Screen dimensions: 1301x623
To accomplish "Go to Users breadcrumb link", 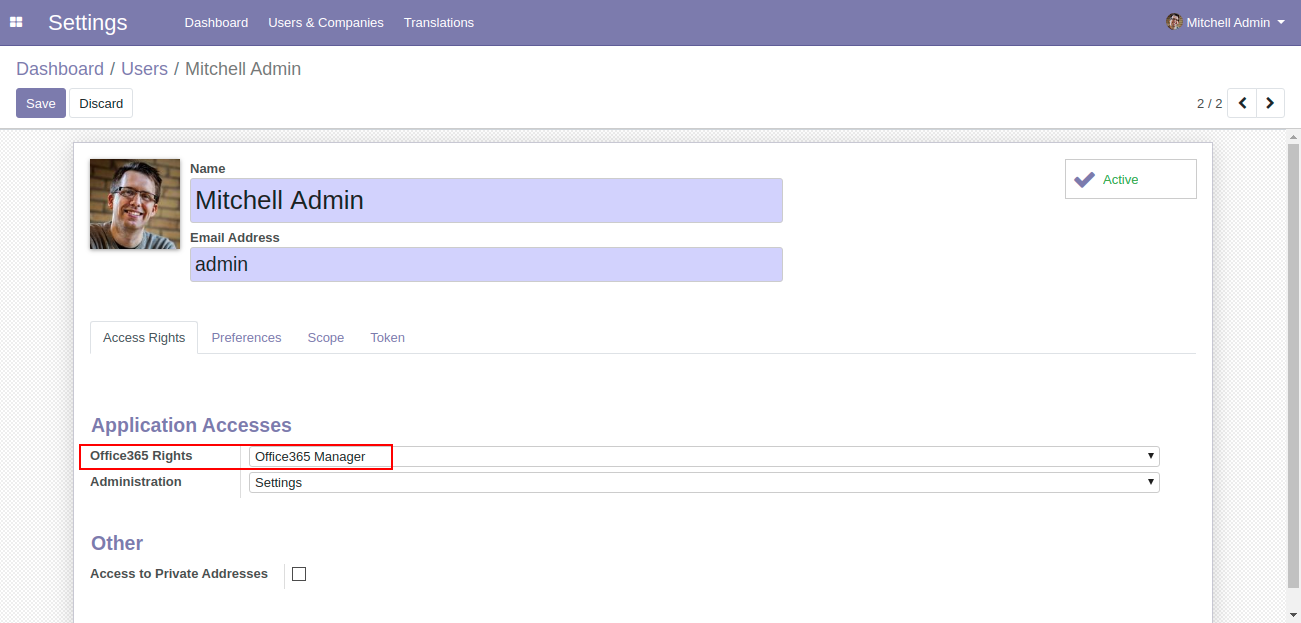I will tap(144, 69).
